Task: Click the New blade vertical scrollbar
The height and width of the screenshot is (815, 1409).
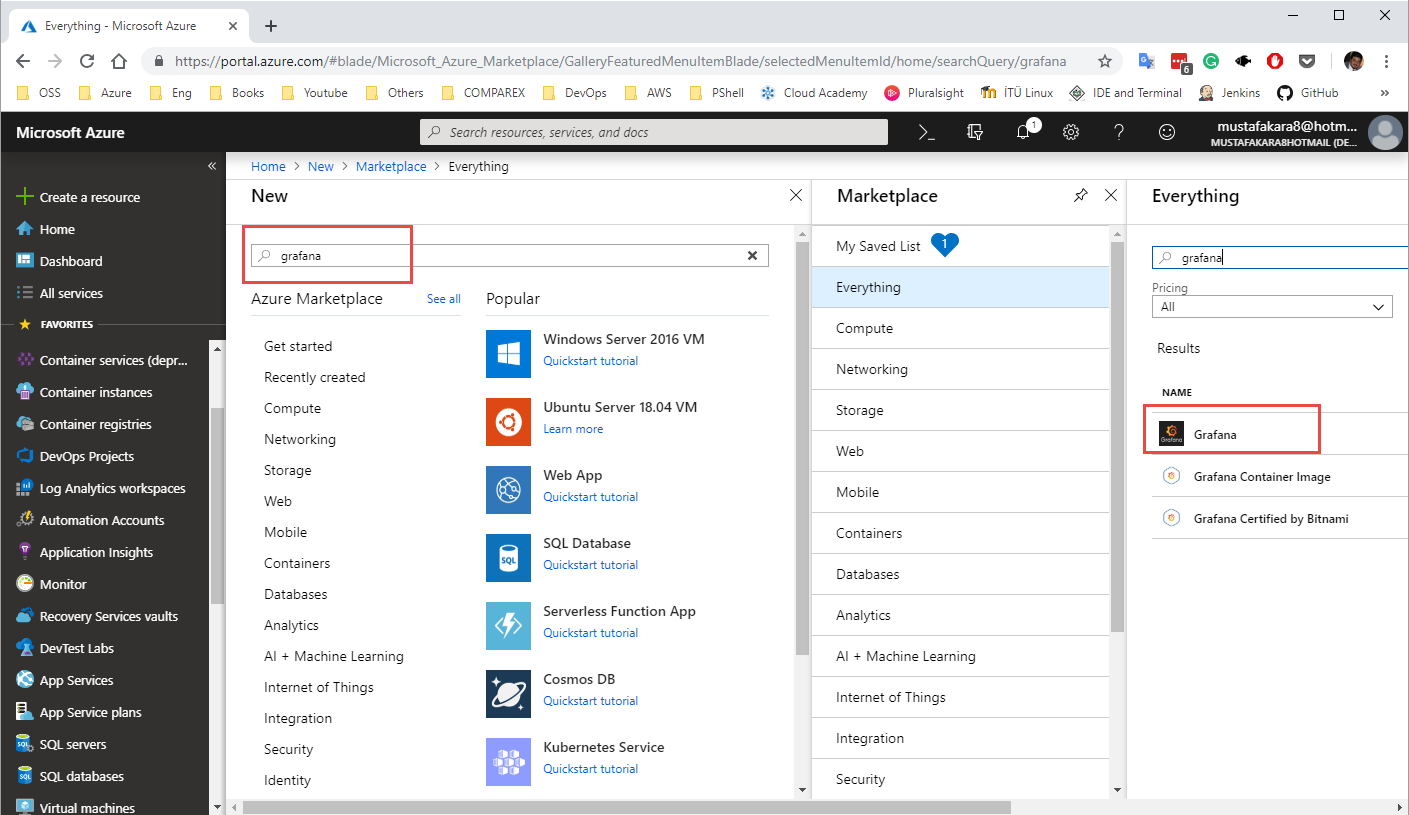Action: tap(802, 450)
